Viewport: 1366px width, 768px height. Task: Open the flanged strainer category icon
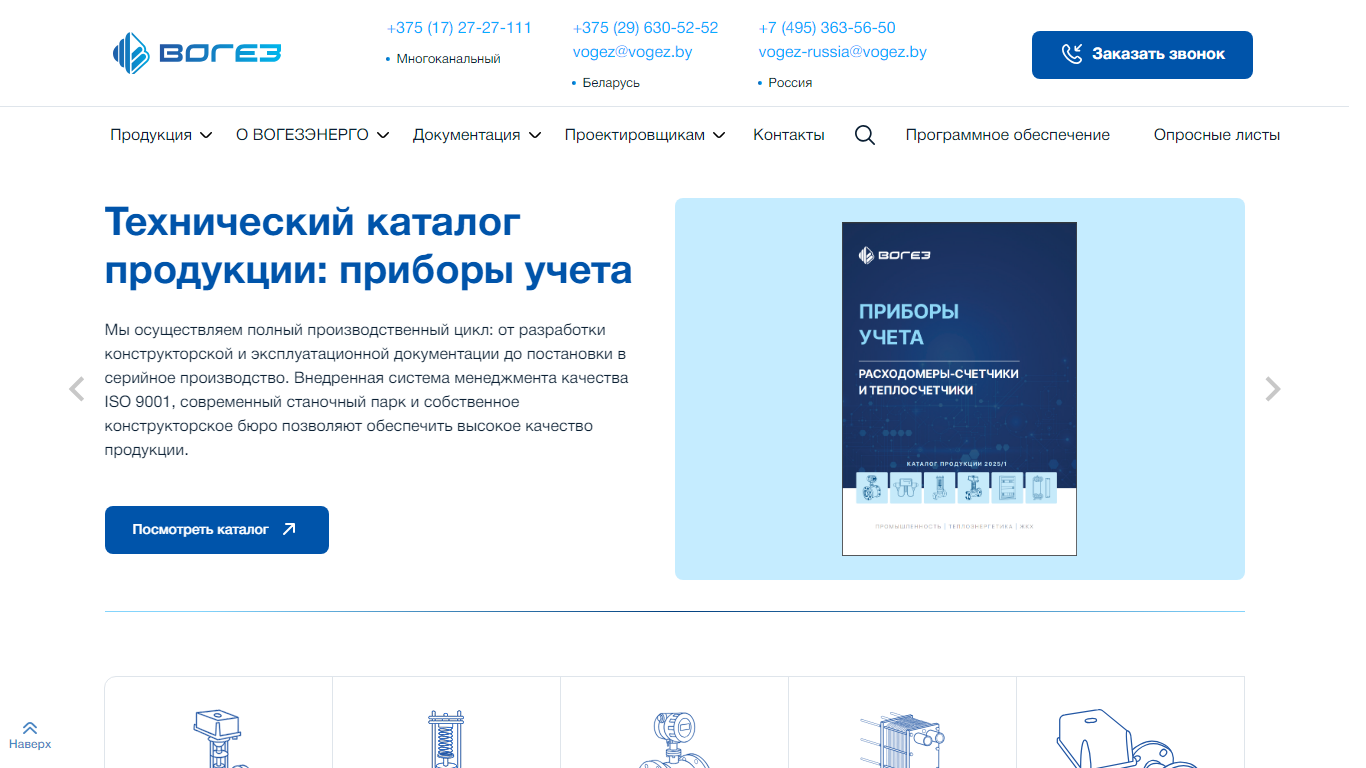[1130, 738]
